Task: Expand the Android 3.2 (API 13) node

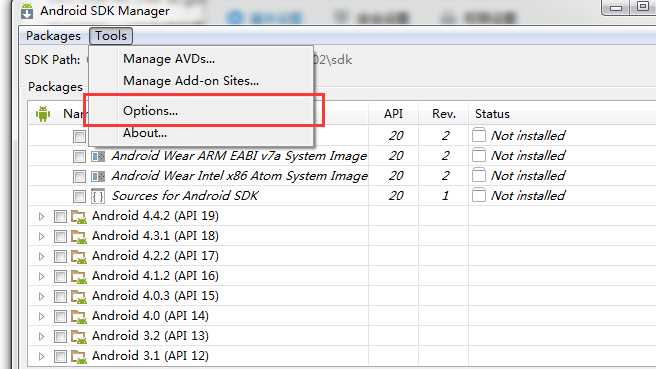Action: 41,336
